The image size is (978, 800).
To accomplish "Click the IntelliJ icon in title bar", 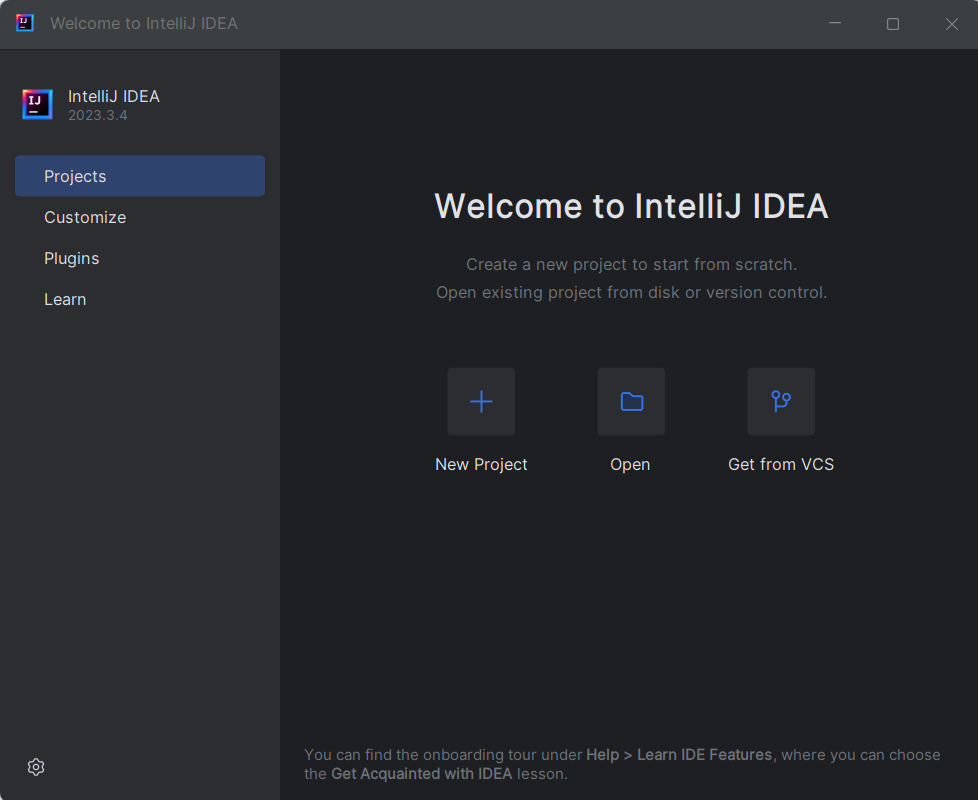I will [25, 23].
